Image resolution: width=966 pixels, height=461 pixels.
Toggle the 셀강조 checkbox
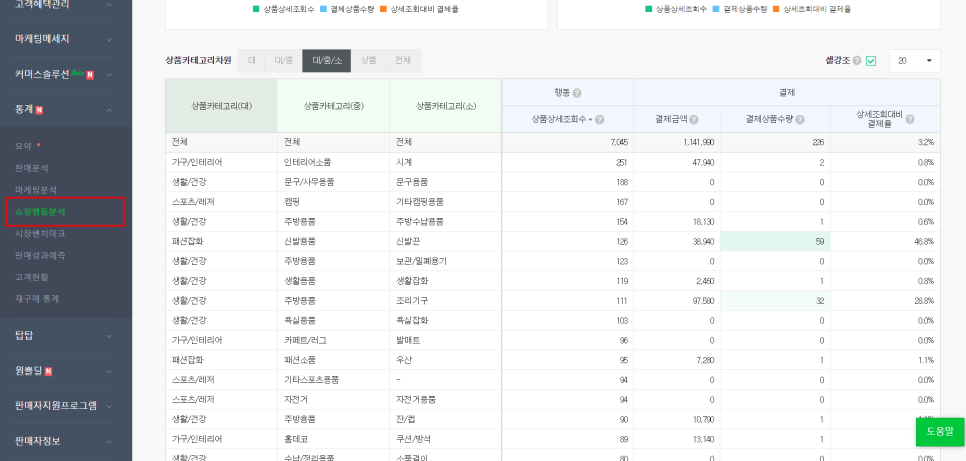871,61
